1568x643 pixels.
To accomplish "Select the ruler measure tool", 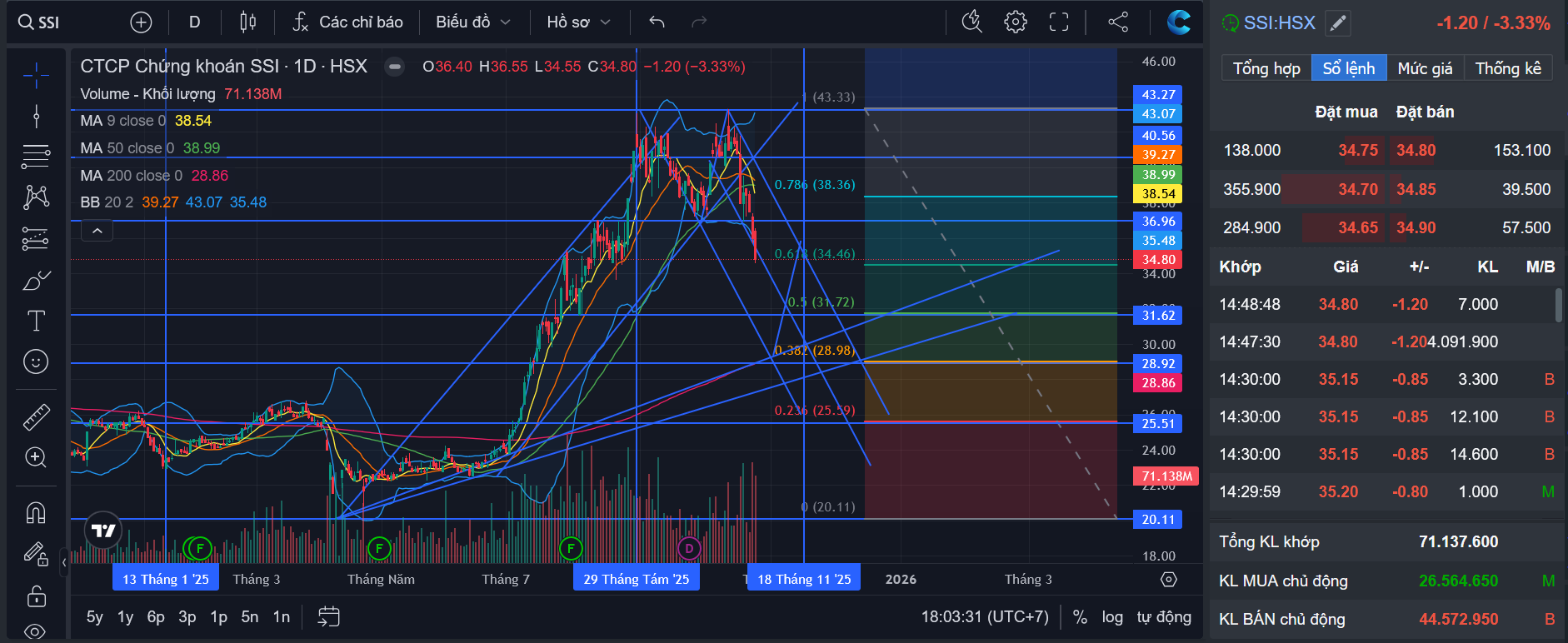I will point(36,416).
